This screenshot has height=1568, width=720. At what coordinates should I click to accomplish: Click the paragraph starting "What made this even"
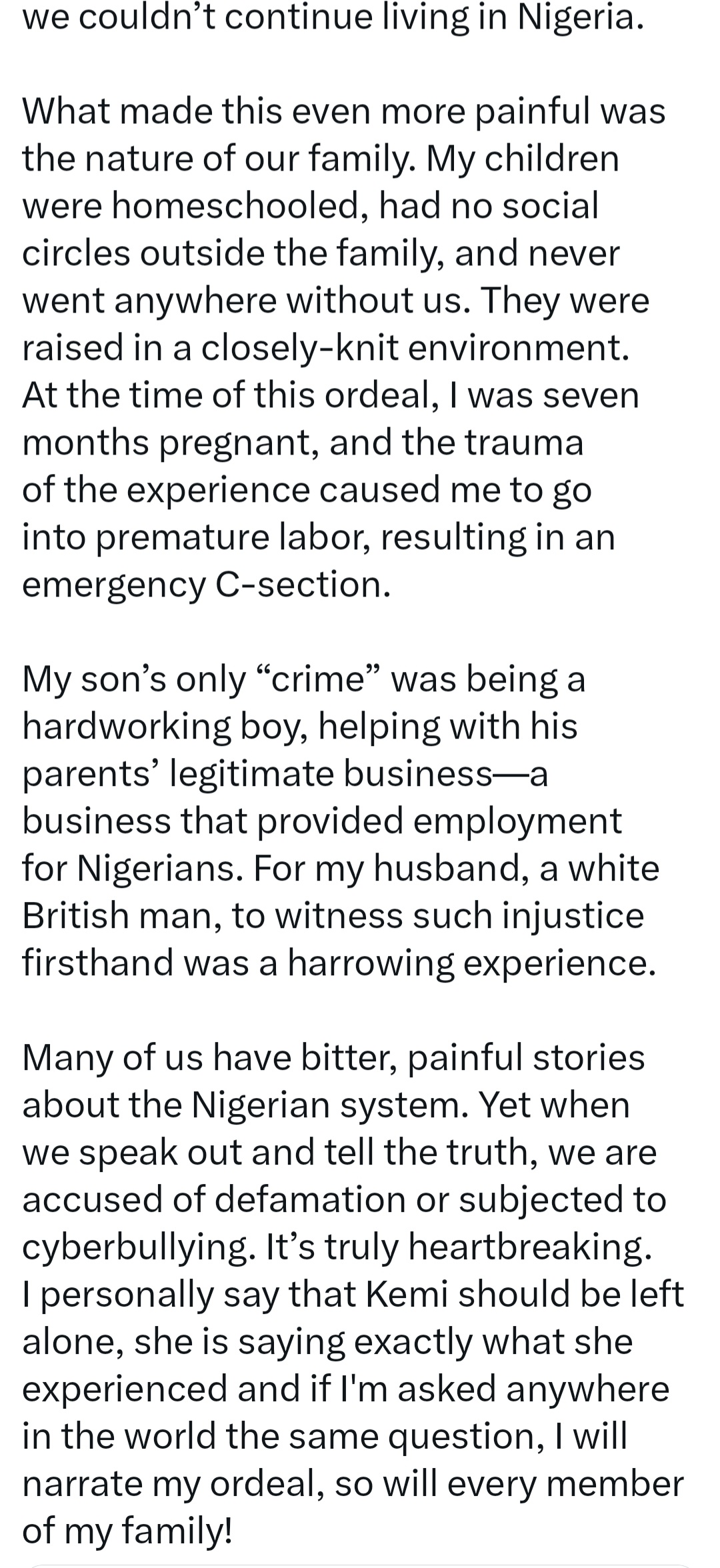pyautogui.click(x=343, y=111)
